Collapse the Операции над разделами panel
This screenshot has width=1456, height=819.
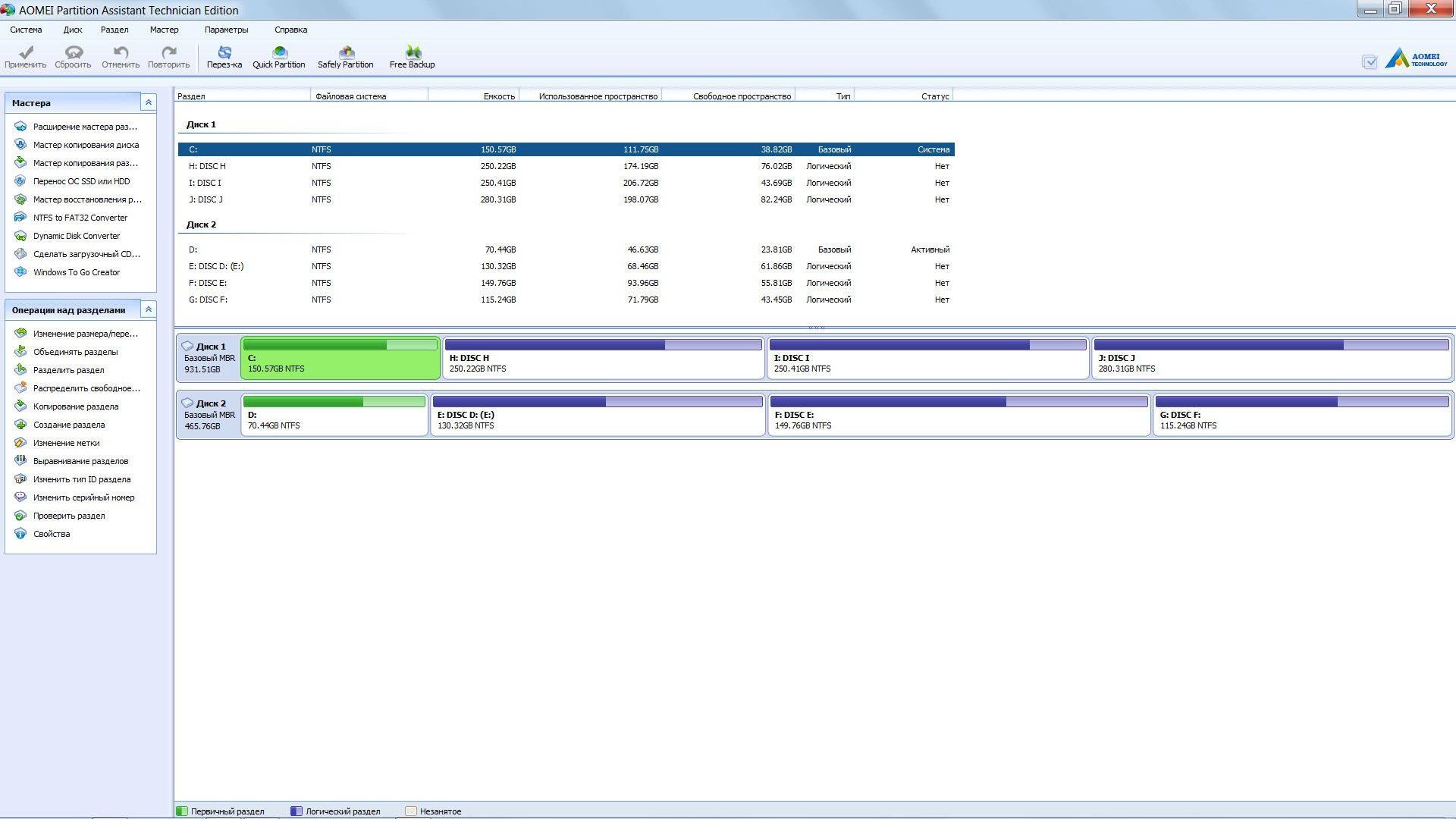point(149,309)
